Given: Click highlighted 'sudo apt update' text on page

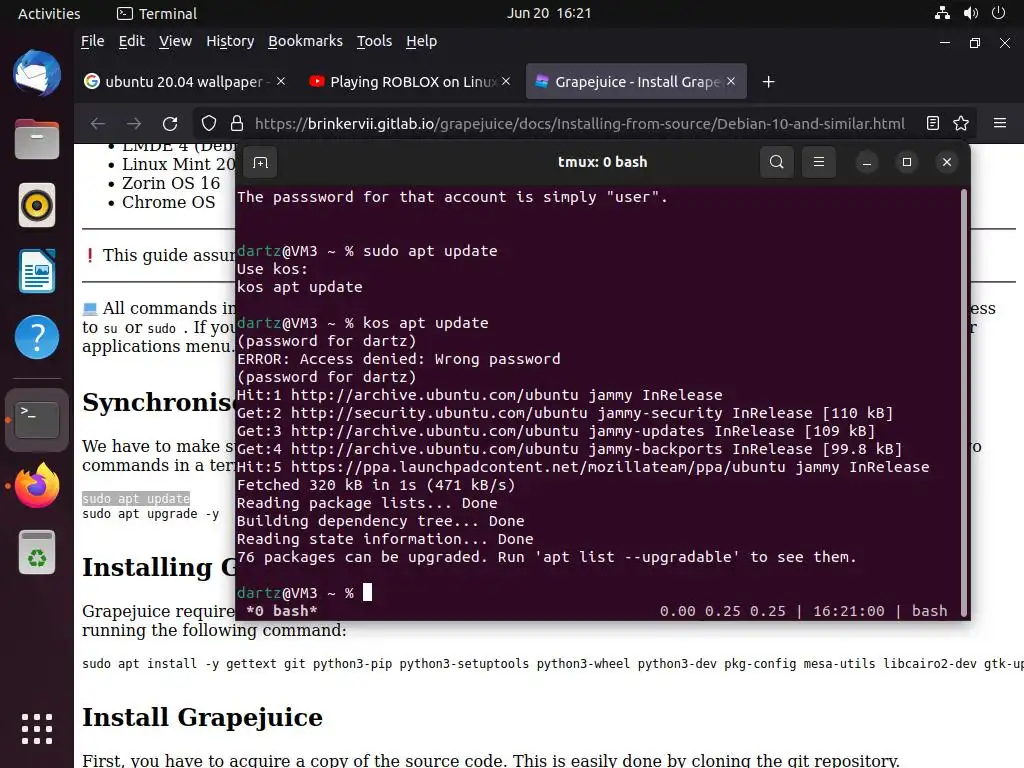Looking at the screenshot, I should click(136, 498).
